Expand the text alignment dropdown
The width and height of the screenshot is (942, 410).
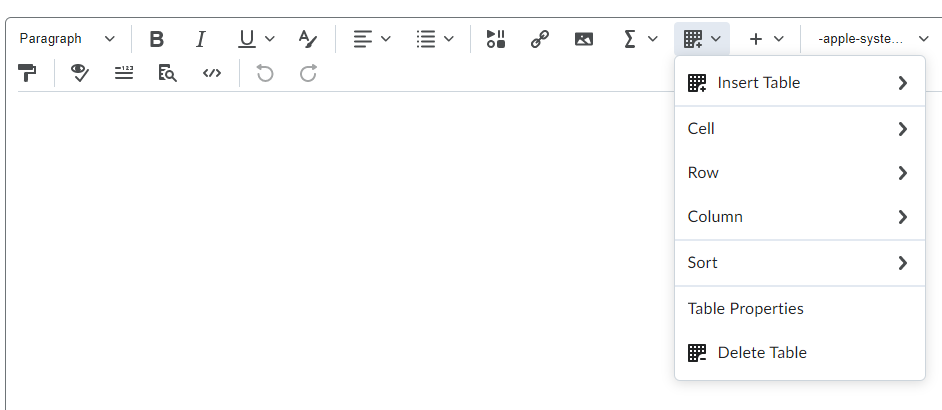click(x=371, y=39)
